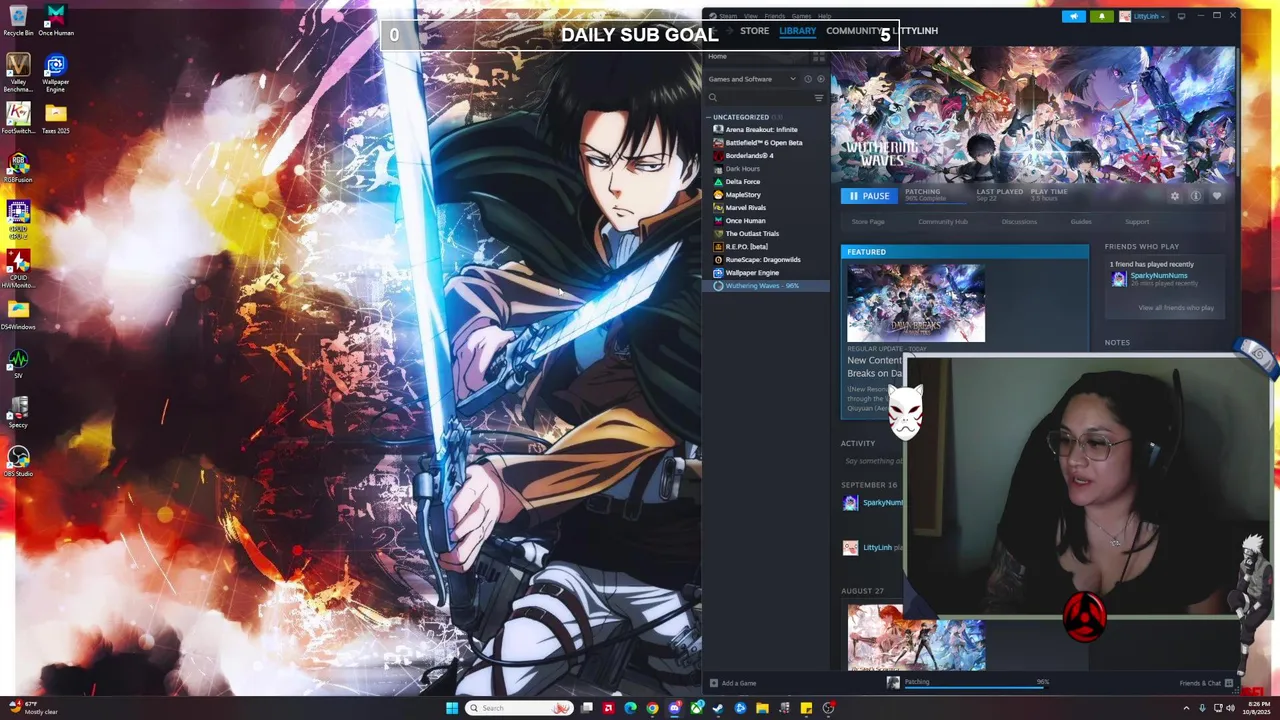Open Friends & Chat
The image size is (1280, 720).
(1206, 683)
